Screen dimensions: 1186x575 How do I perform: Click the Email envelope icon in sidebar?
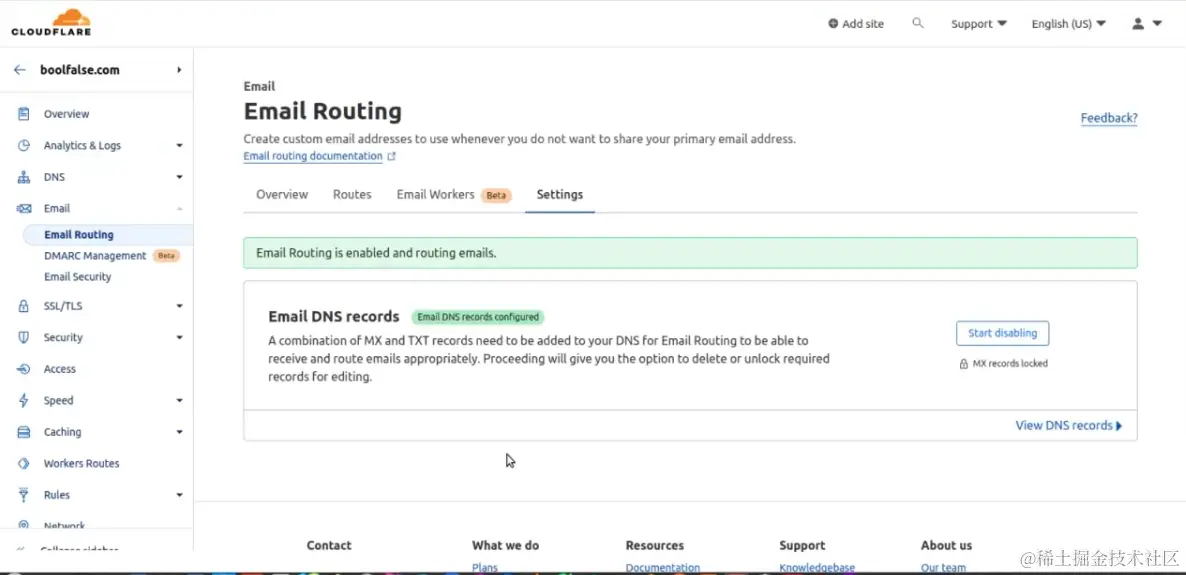click(x=23, y=208)
